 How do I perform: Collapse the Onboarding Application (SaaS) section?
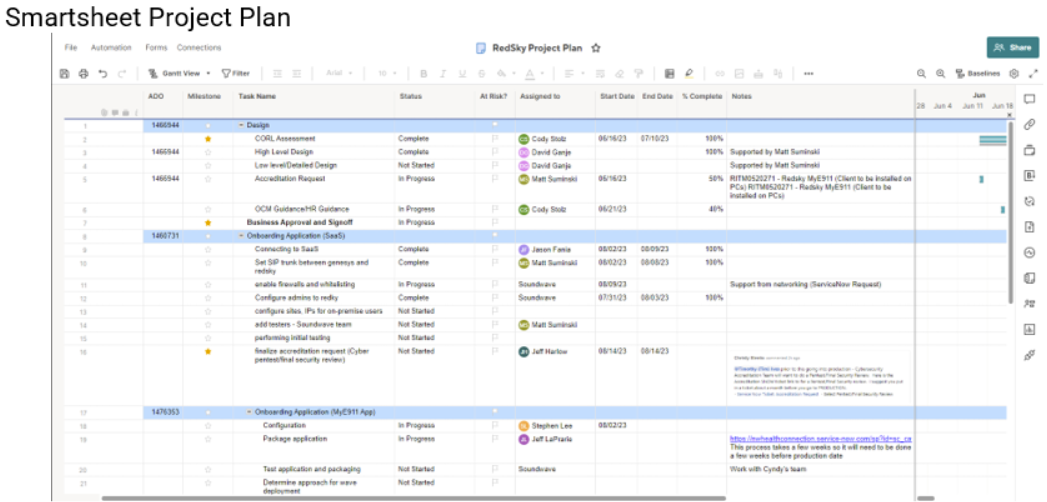coord(242,236)
